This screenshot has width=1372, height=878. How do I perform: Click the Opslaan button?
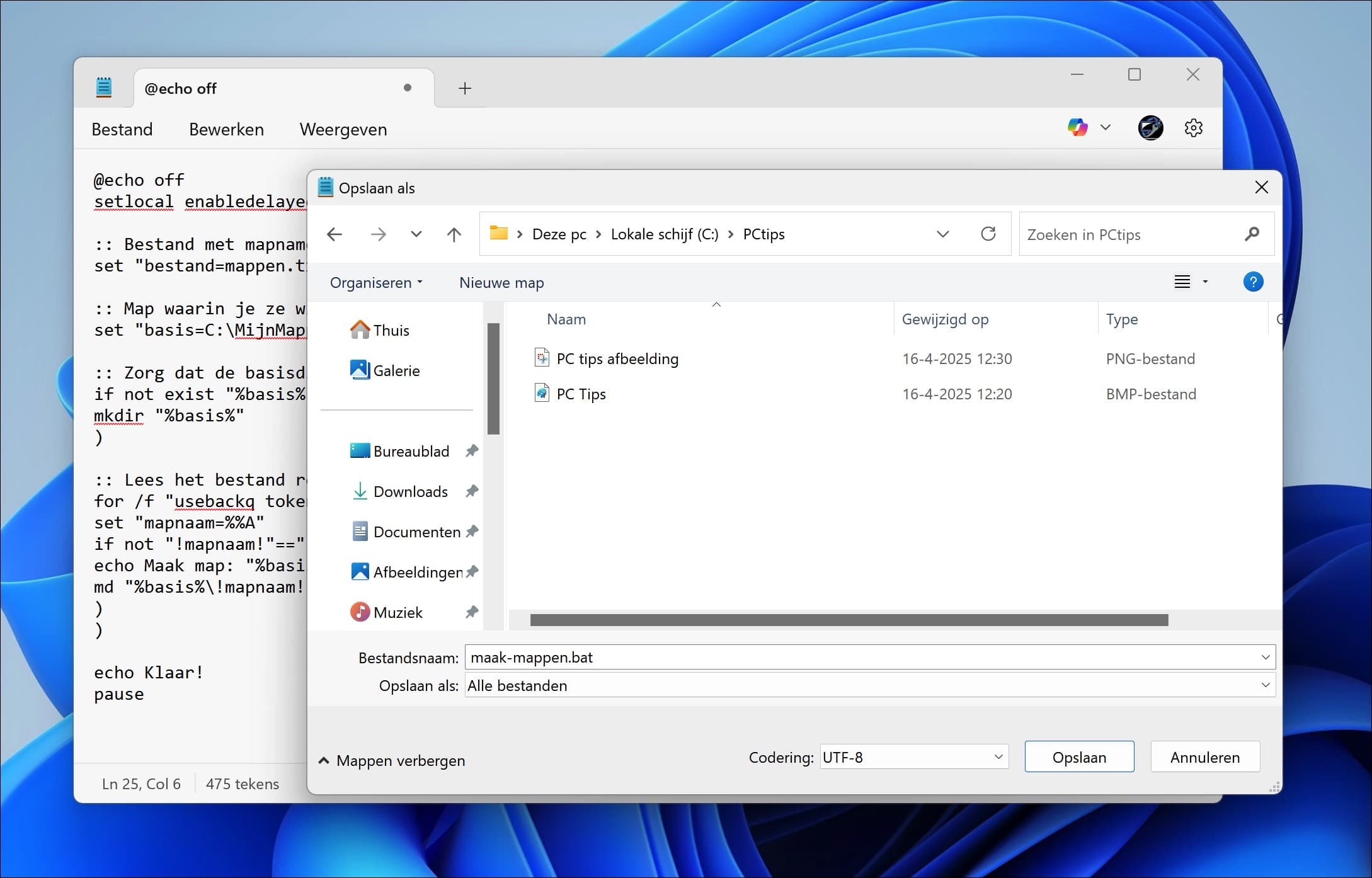(x=1078, y=756)
